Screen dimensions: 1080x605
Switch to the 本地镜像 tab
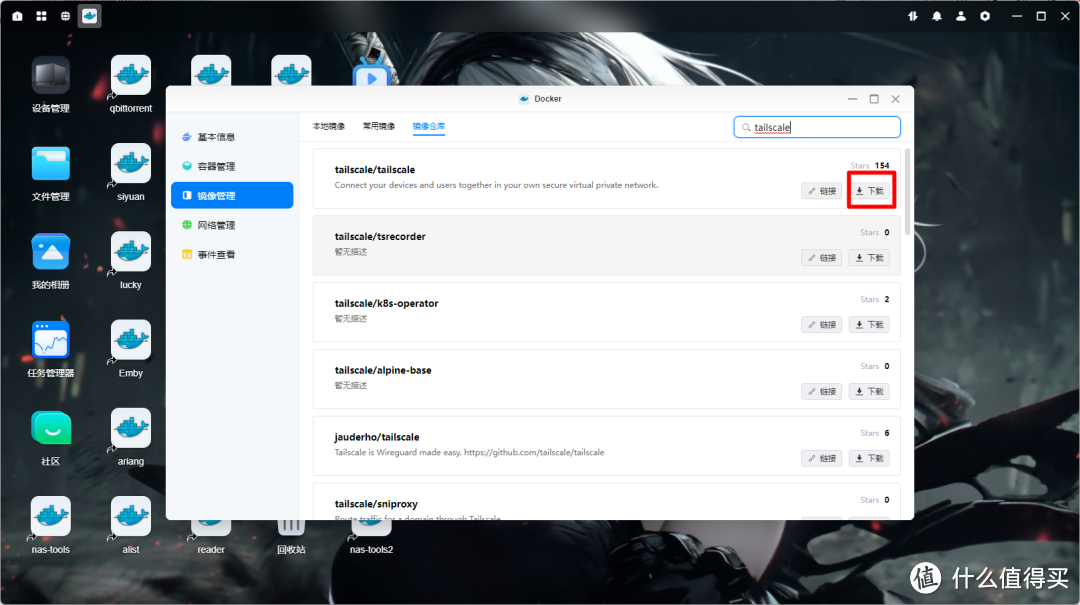tap(329, 127)
